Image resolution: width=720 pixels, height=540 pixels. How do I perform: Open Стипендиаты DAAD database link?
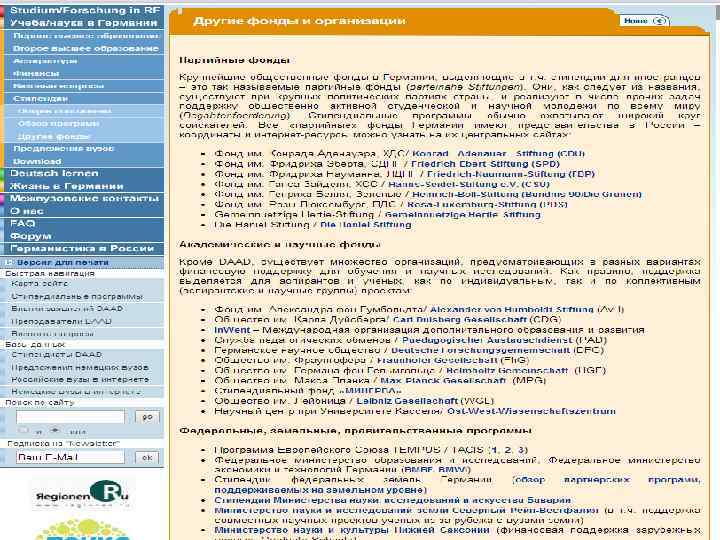click(56, 354)
